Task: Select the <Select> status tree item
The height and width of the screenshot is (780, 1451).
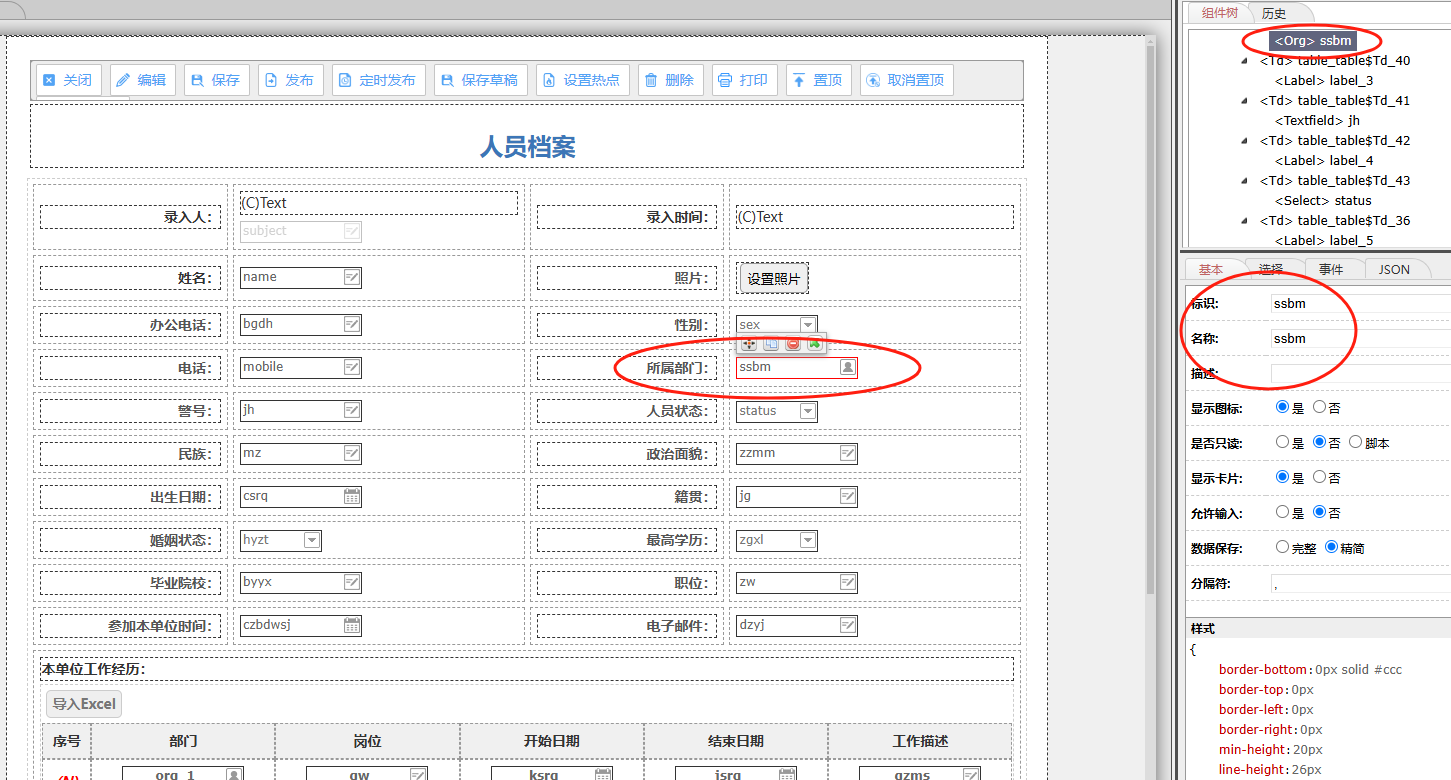Action: pos(1323,201)
